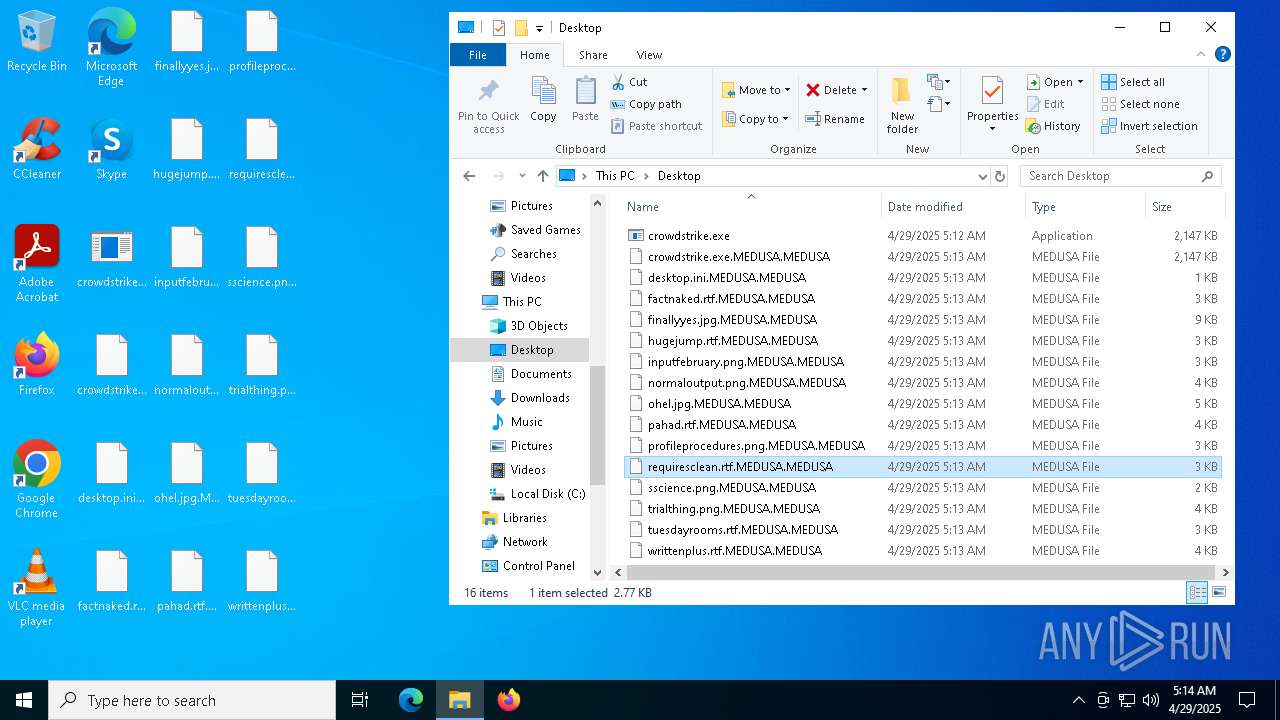Select Saved Games in navigation pane
Viewport: 1280px width, 720px height.
(535, 230)
